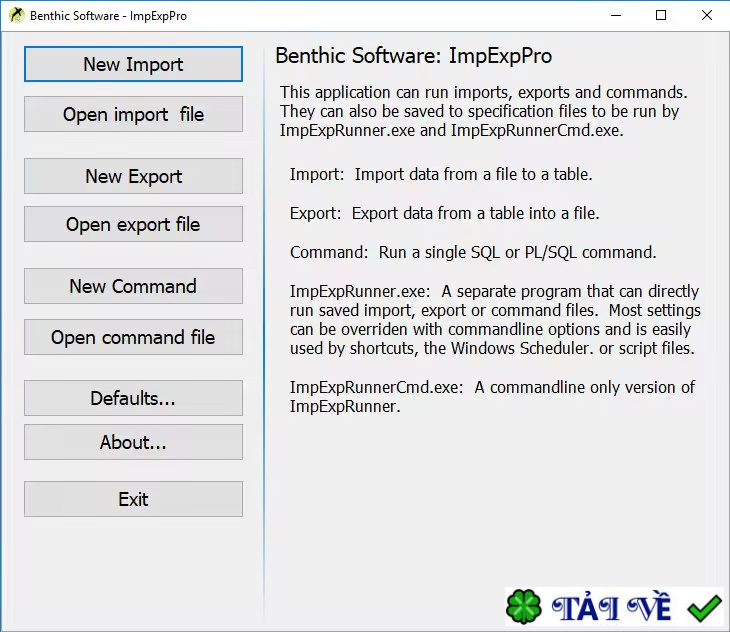The height and width of the screenshot is (632, 730).
Task: Click the ImpExpPro app icon in title bar
Action: click(x=17, y=15)
